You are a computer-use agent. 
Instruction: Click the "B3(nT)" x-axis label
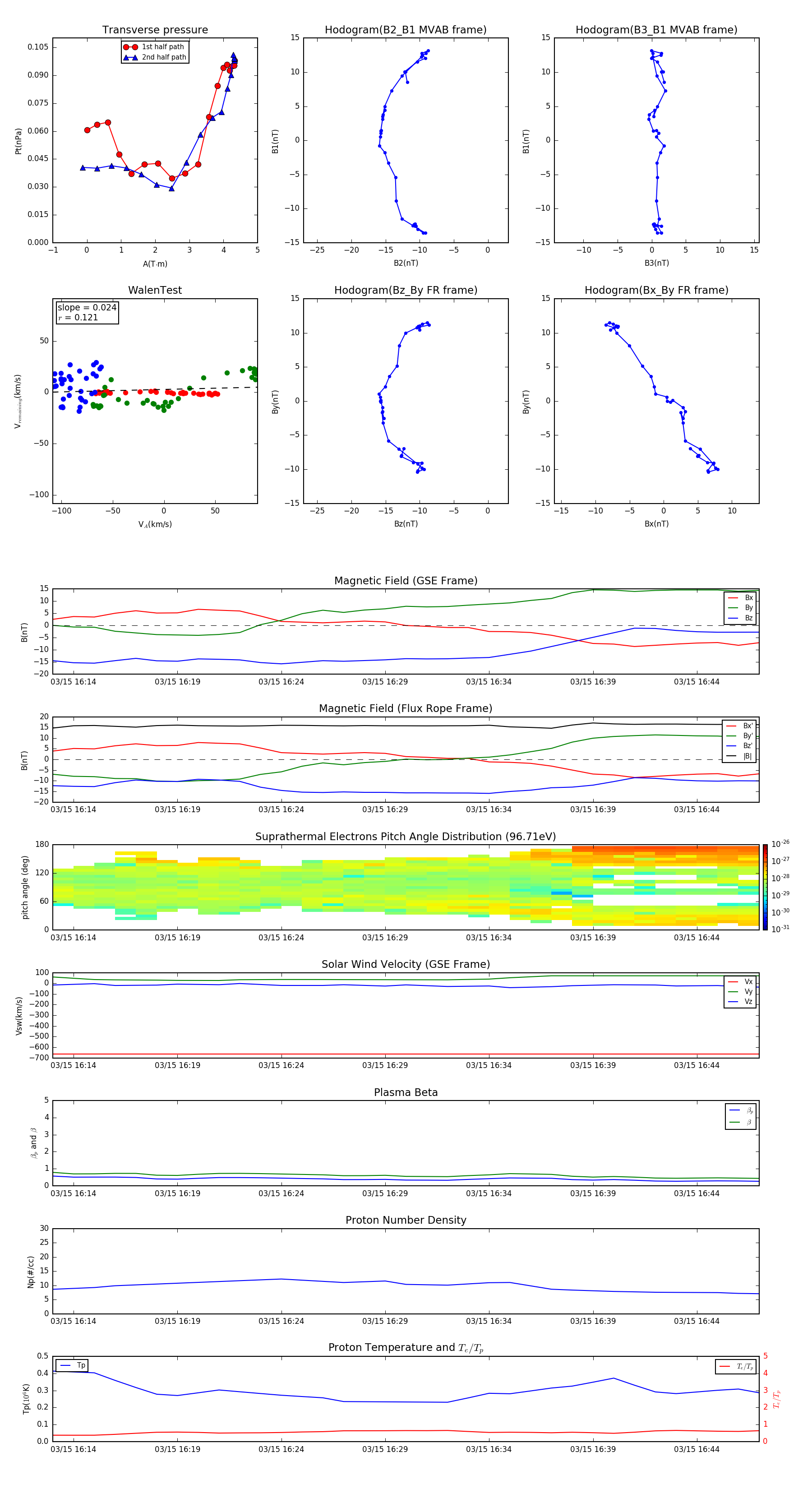656,263
